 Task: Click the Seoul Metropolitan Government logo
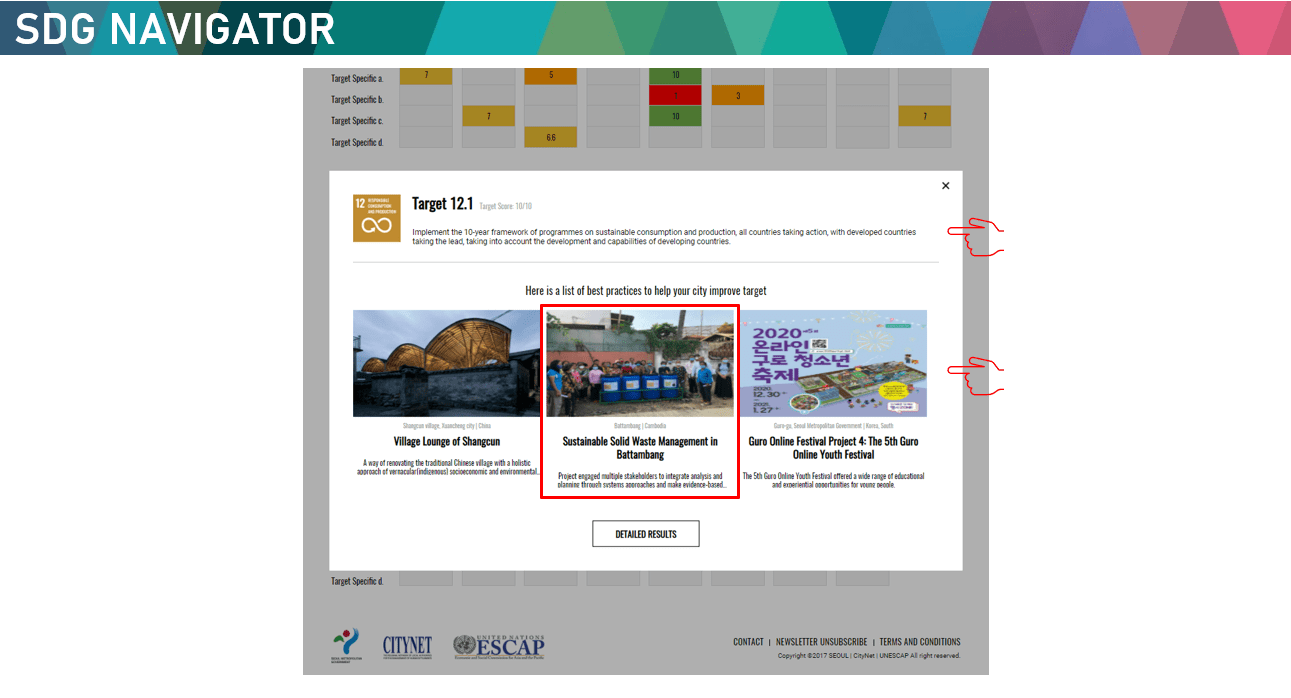pos(346,647)
